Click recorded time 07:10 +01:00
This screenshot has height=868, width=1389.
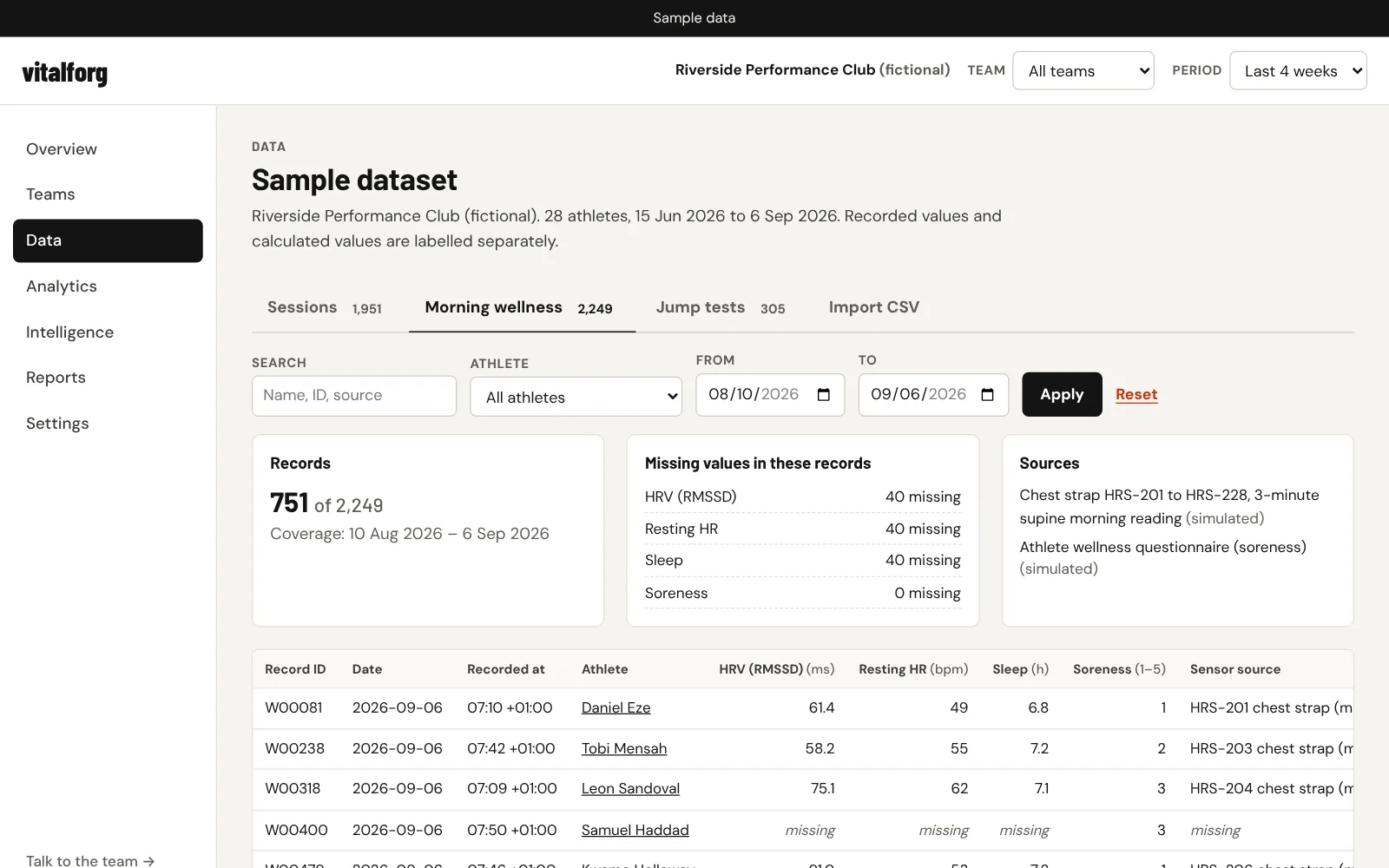point(510,707)
